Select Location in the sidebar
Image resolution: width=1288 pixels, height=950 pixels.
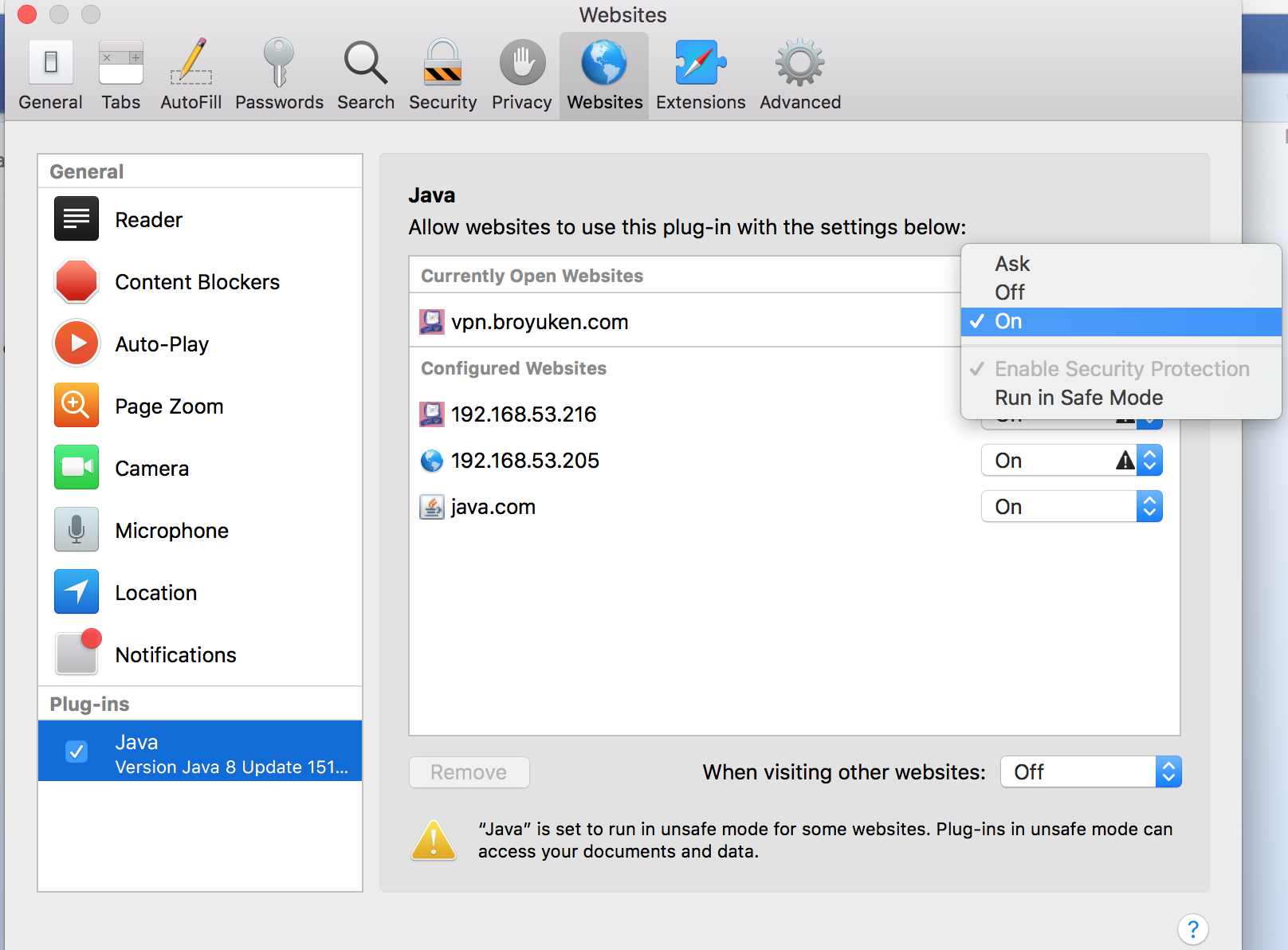click(200, 592)
